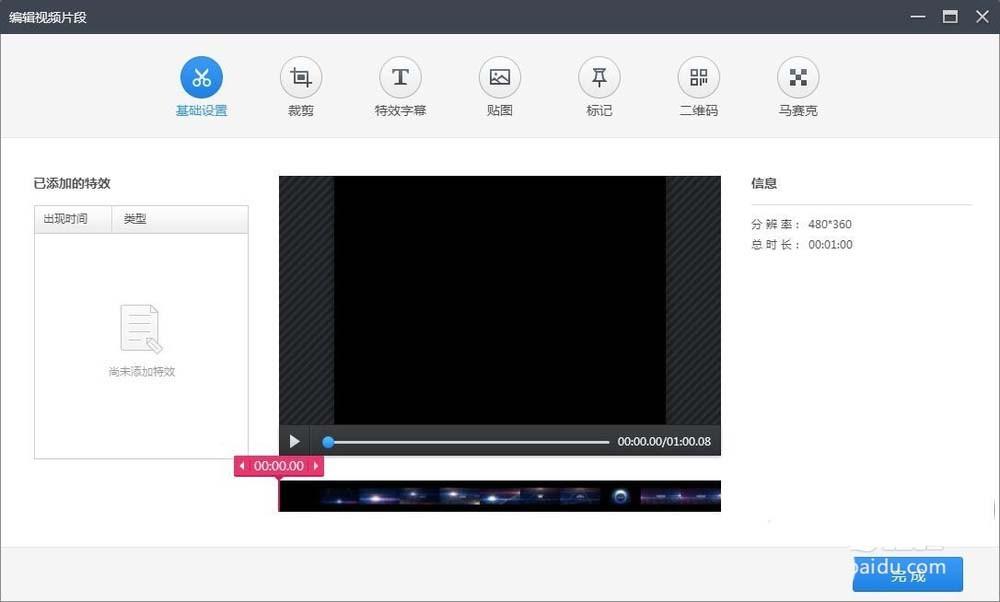Open the 标记 pin marker tool
Image resolution: width=1000 pixels, height=602 pixels.
598,75
